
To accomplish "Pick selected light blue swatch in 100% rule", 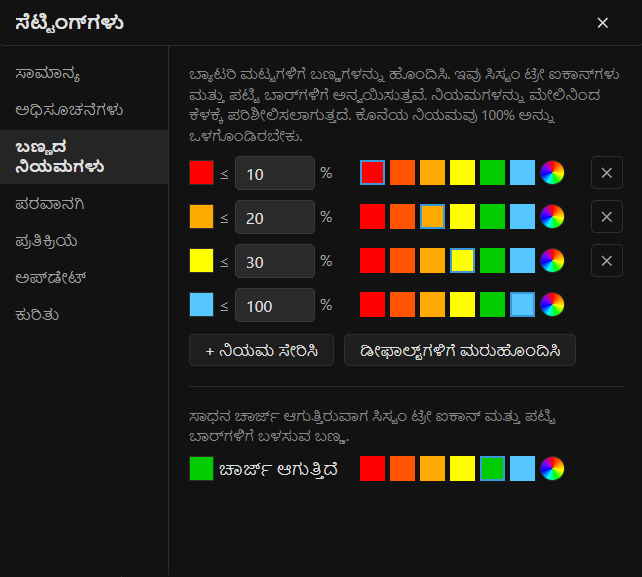I will (x=522, y=305).
